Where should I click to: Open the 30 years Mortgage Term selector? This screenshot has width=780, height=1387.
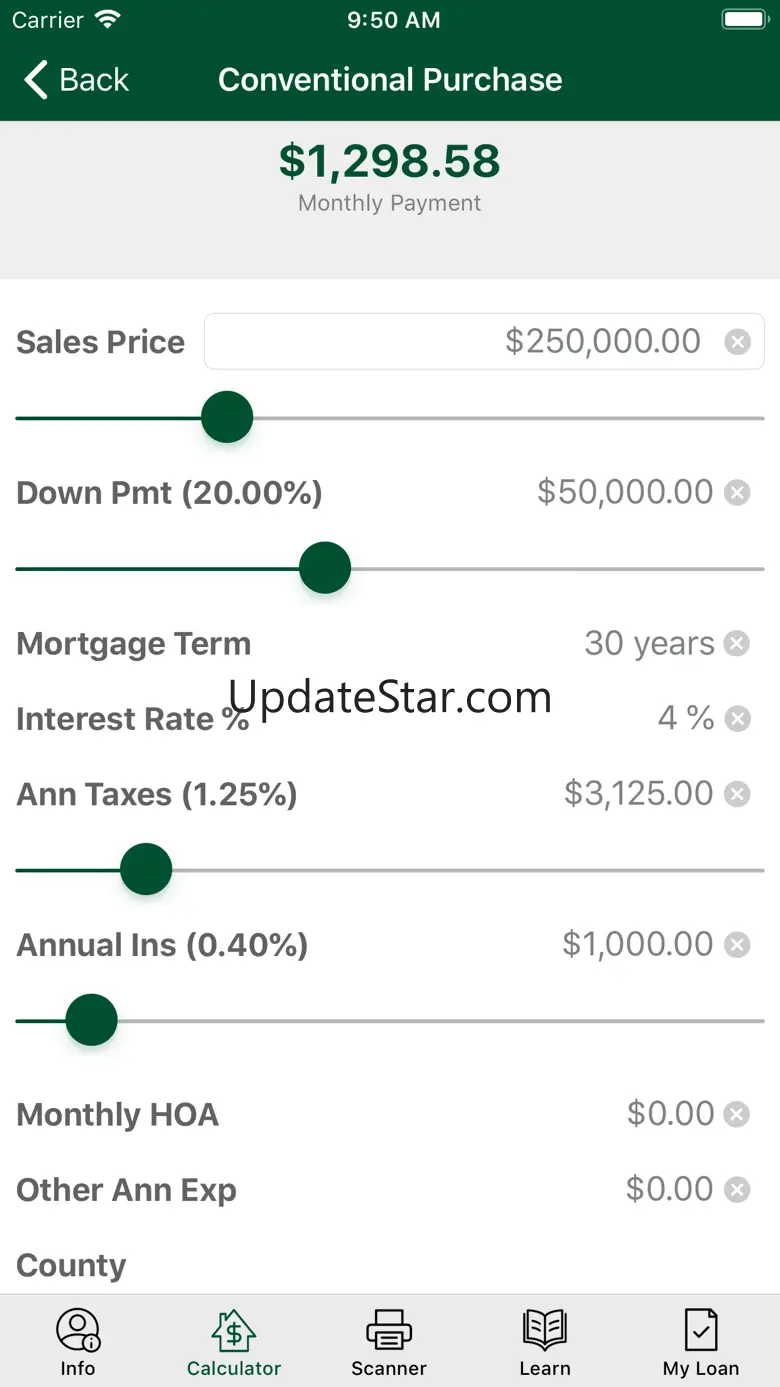click(649, 643)
